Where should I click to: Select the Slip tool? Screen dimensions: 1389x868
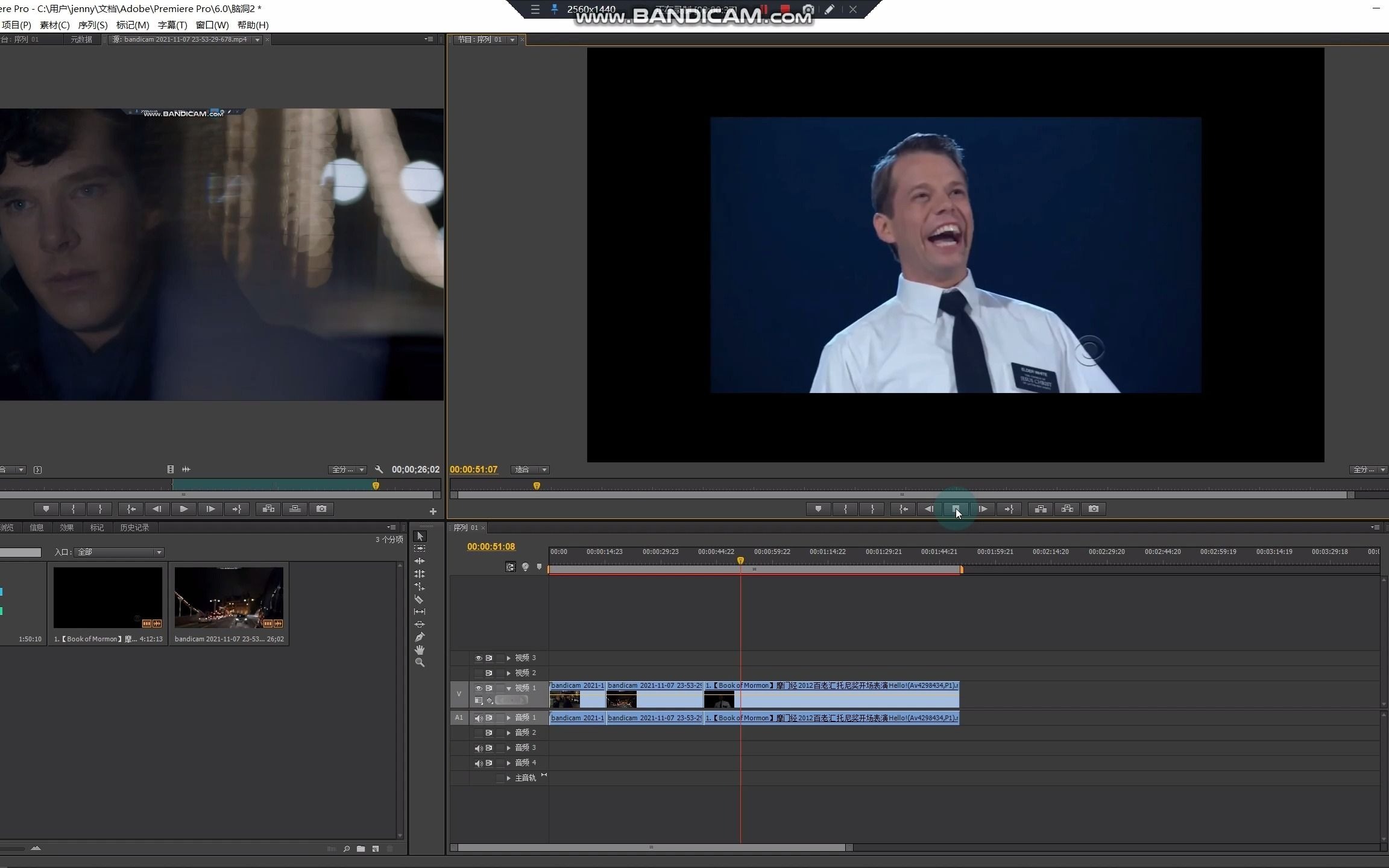(x=420, y=612)
